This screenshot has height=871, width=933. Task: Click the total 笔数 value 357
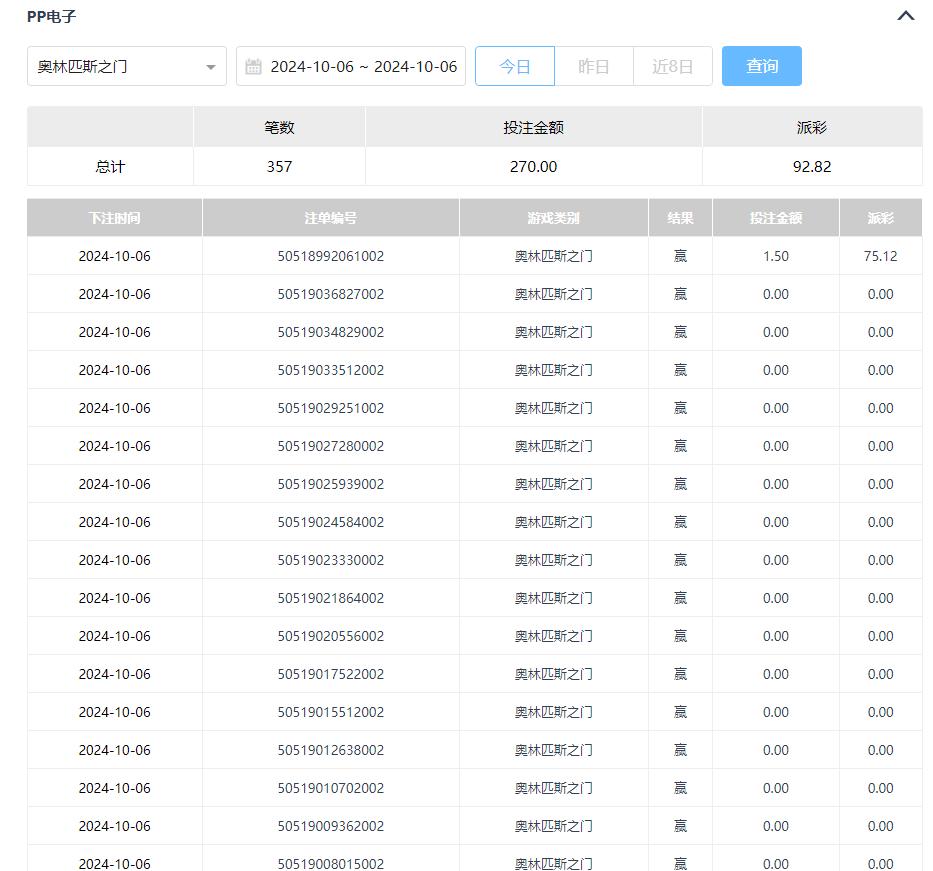coord(279,167)
